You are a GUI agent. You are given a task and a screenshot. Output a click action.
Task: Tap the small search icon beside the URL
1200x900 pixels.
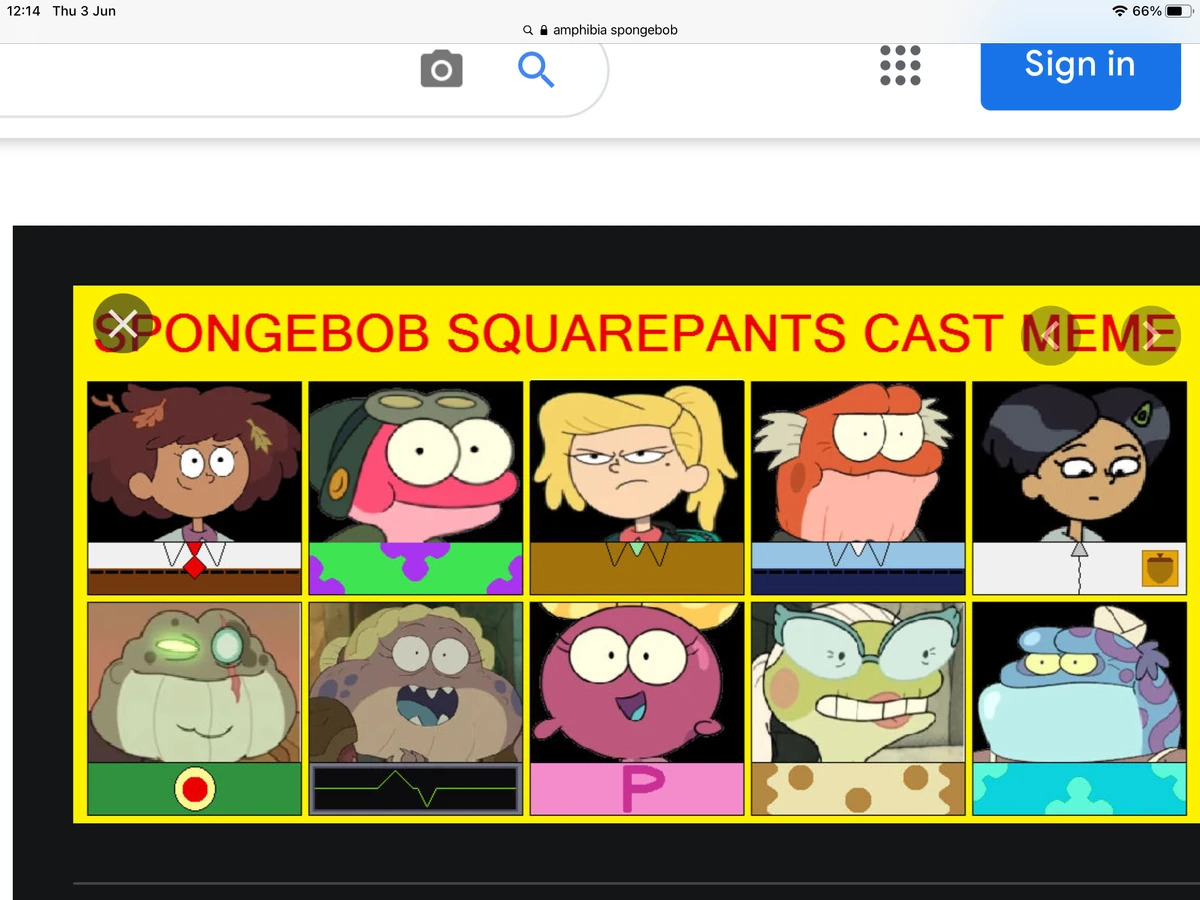pyautogui.click(x=527, y=30)
